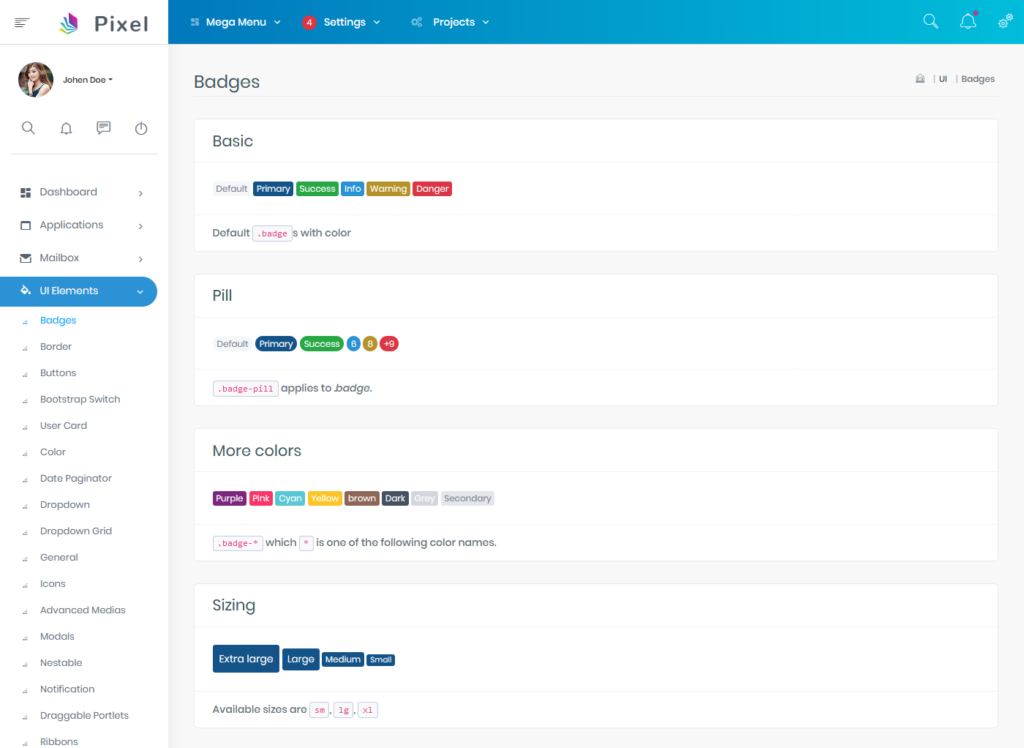Open the Johen Doe user dropdown
The image size is (1024, 748).
pyautogui.click(x=88, y=80)
